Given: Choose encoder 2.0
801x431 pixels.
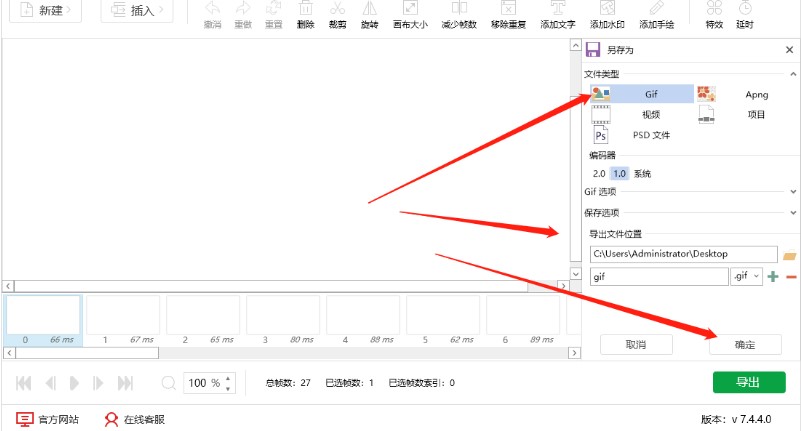Looking at the screenshot, I should click(x=599, y=174).
